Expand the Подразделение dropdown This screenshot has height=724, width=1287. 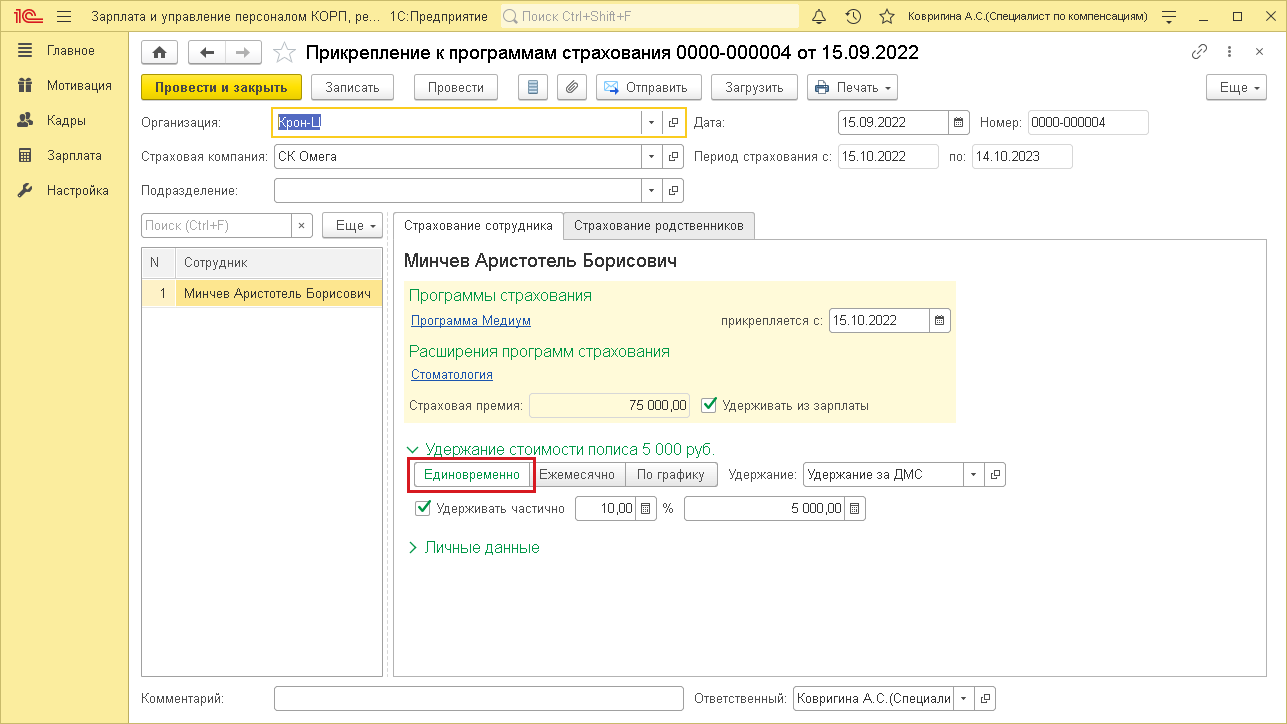tap(651, 190)
